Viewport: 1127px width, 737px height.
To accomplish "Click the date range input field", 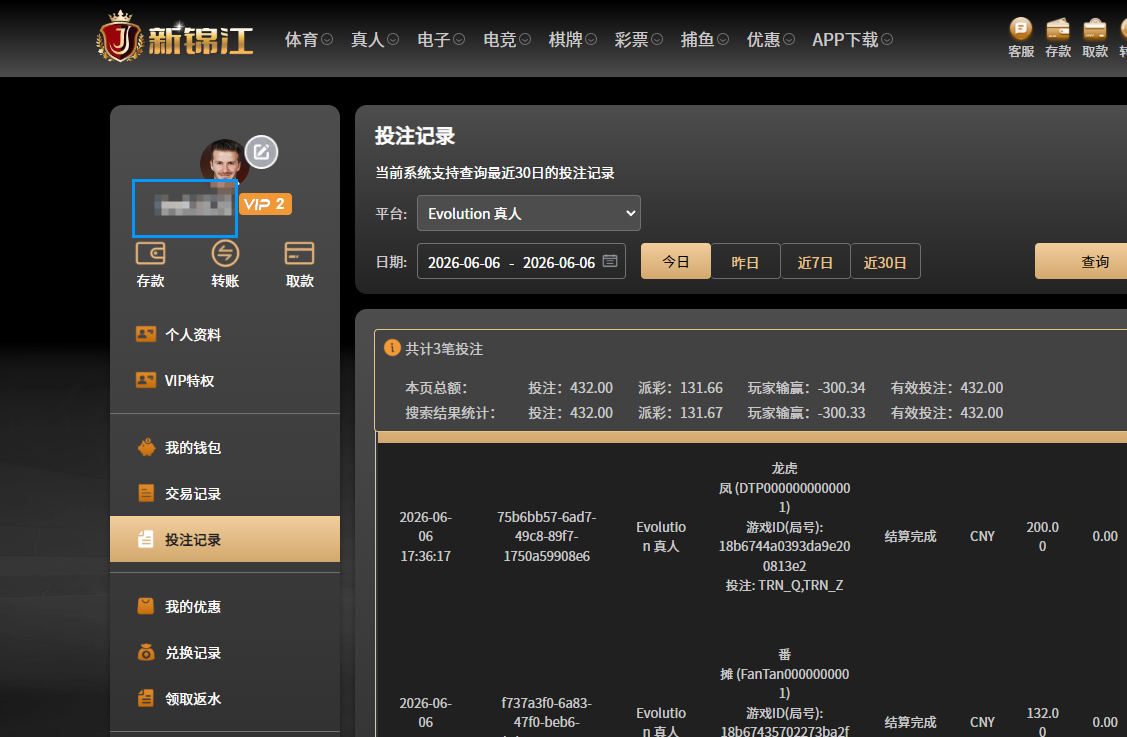I will tap(521, 262).
